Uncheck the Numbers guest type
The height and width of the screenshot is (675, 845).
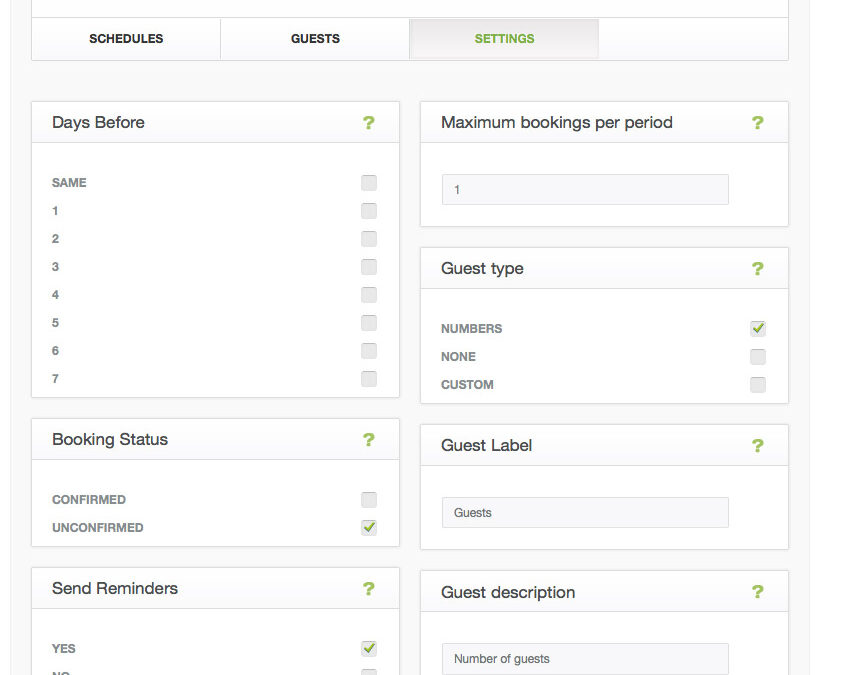click(x=758, y=328)
